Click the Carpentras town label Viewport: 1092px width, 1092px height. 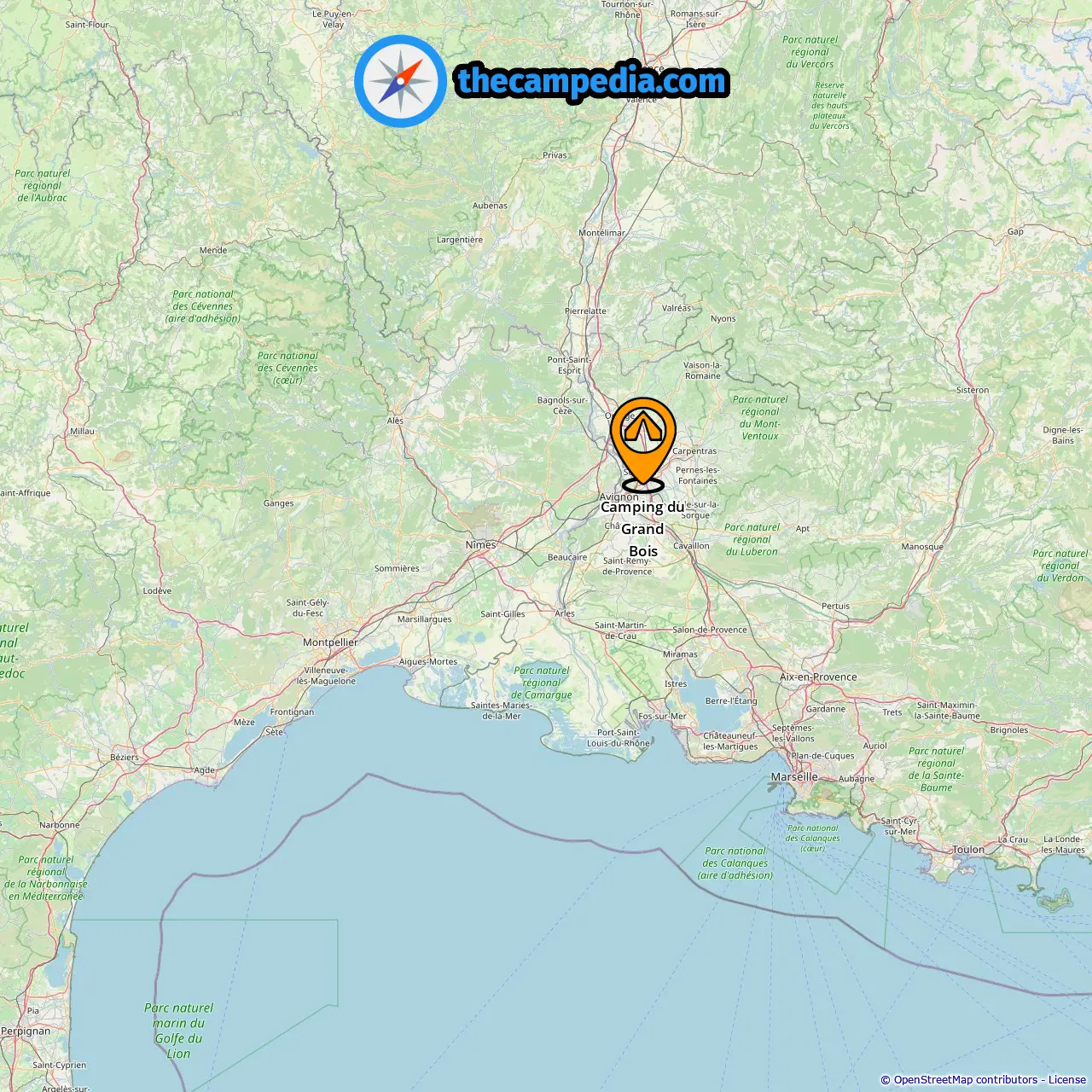point(694,451)
